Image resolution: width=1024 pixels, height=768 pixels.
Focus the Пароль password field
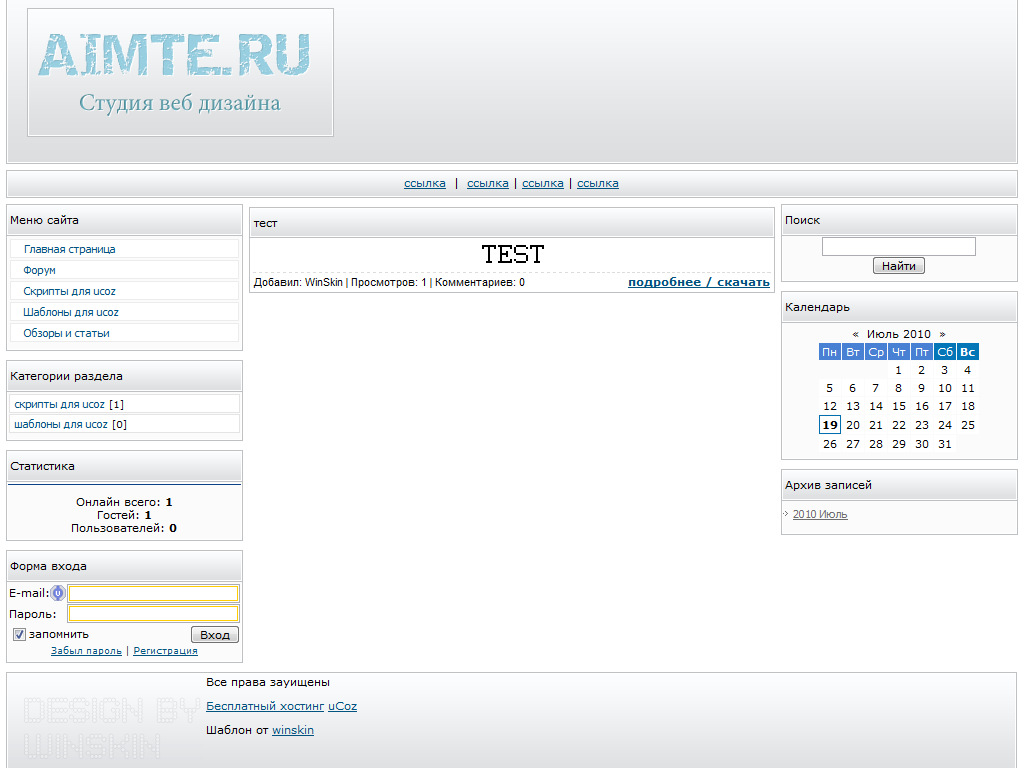coord(153,614)
